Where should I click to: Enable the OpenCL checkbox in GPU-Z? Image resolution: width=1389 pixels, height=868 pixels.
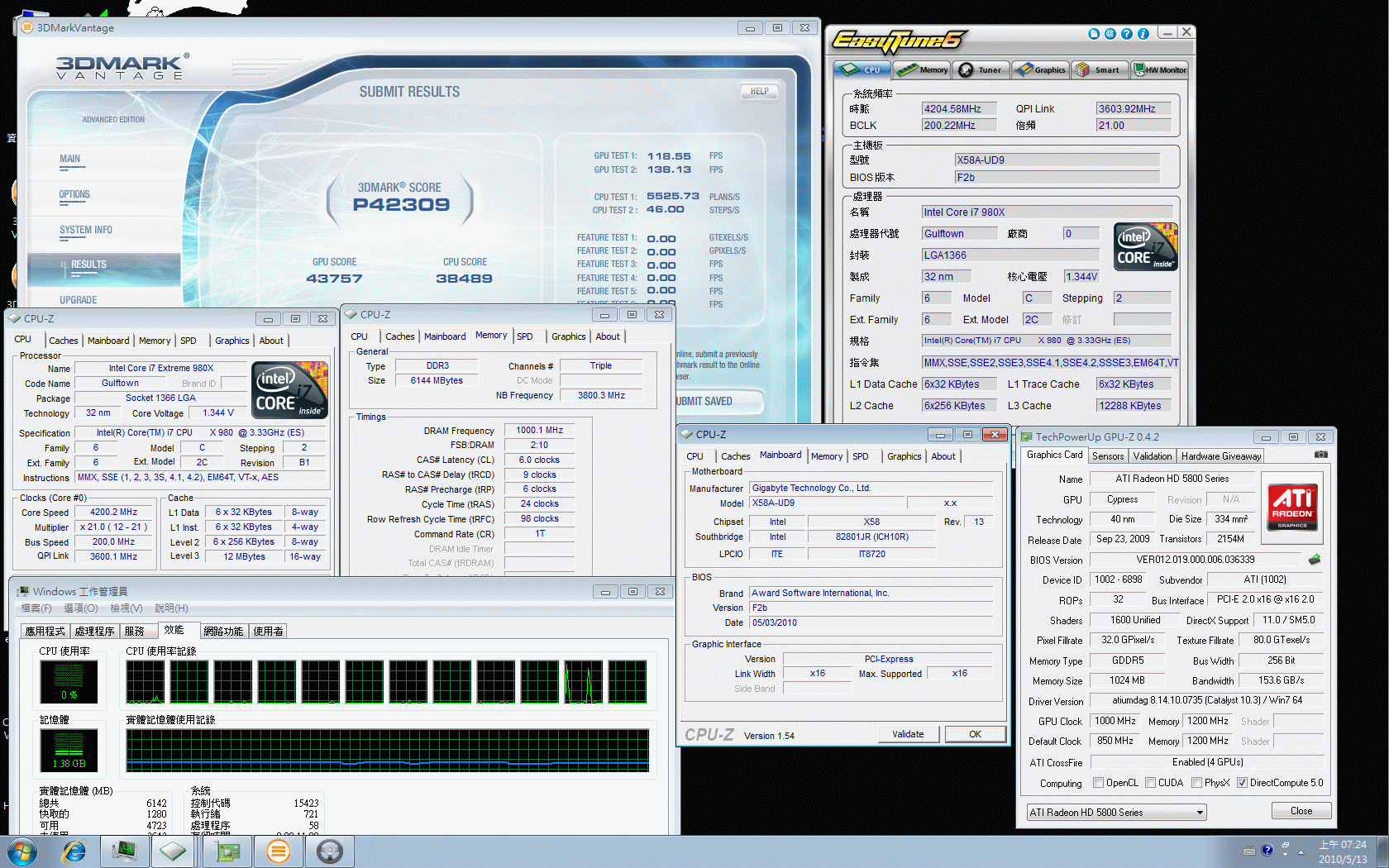1098,783
